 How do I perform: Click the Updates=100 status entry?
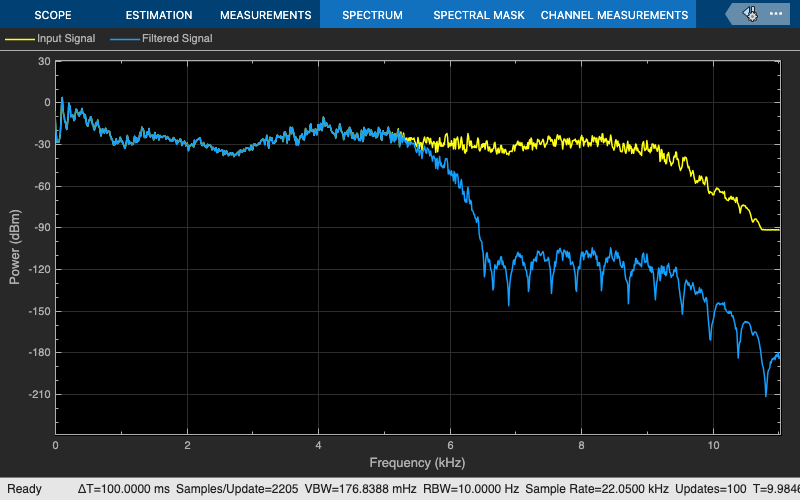(x=711, y=489)
